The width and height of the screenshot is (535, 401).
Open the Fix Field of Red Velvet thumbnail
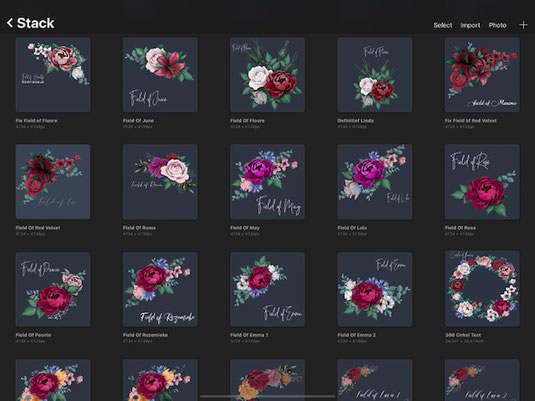coord(482,75)
